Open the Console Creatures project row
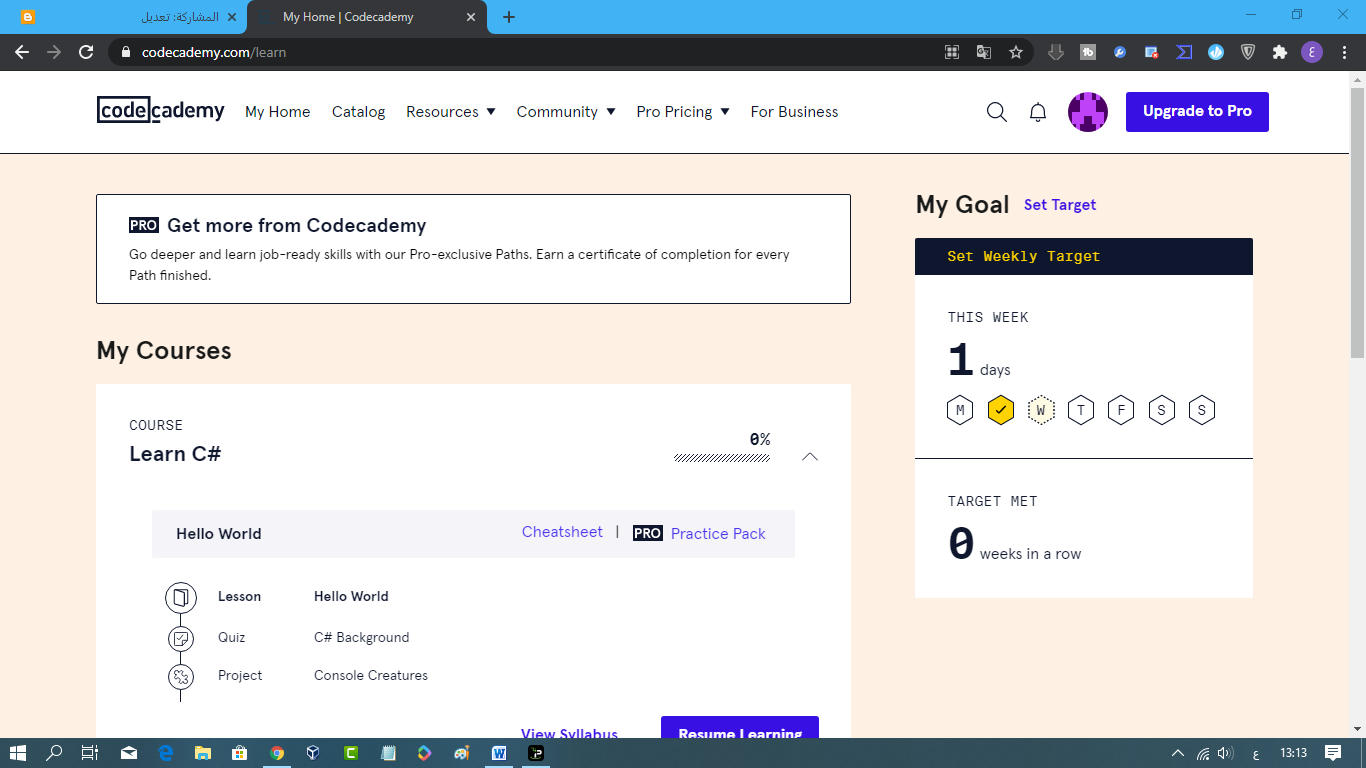1366x768 pixels. 371,676
